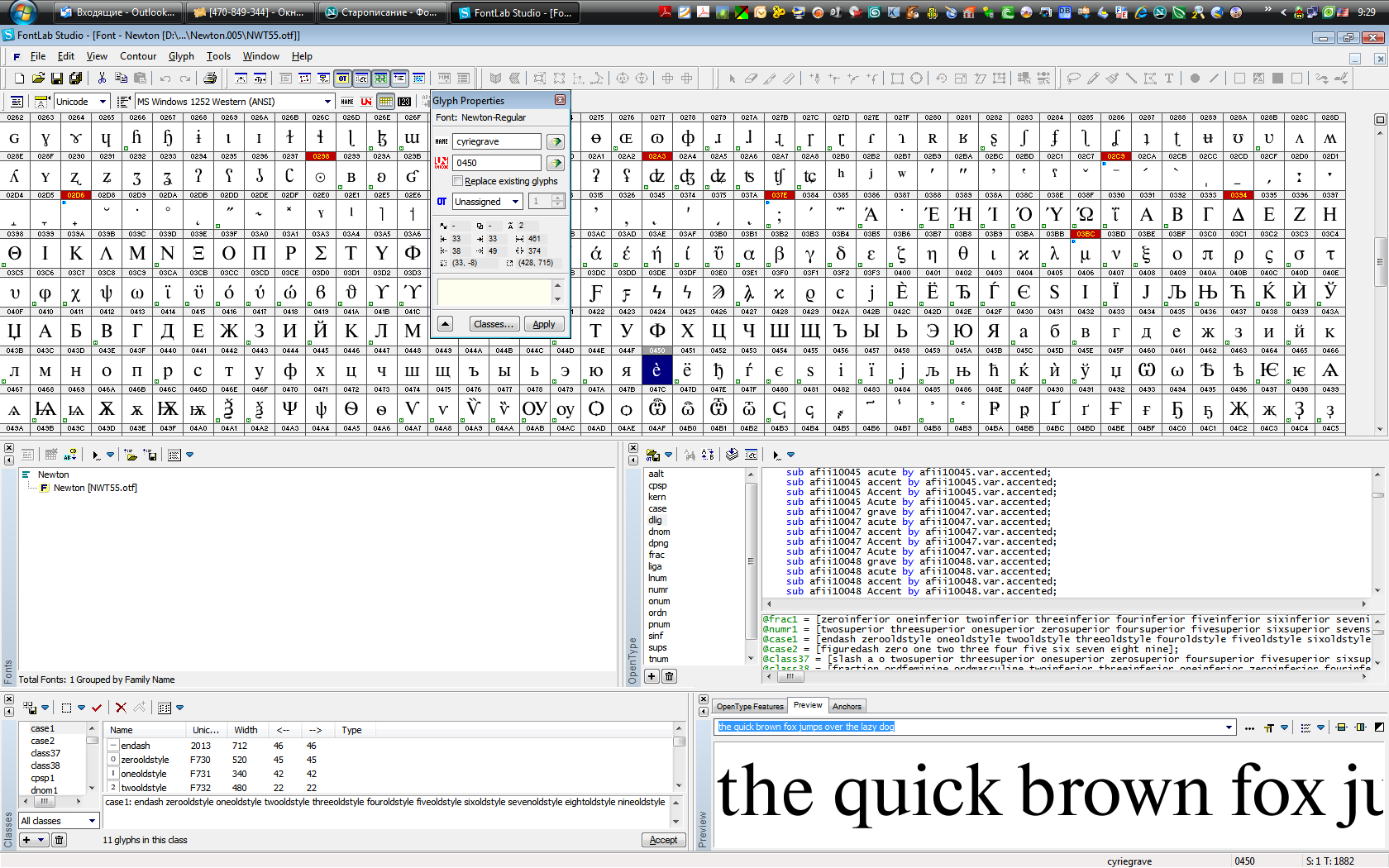
Task: Click trash icon in OpenType panel
Action: 669,676
